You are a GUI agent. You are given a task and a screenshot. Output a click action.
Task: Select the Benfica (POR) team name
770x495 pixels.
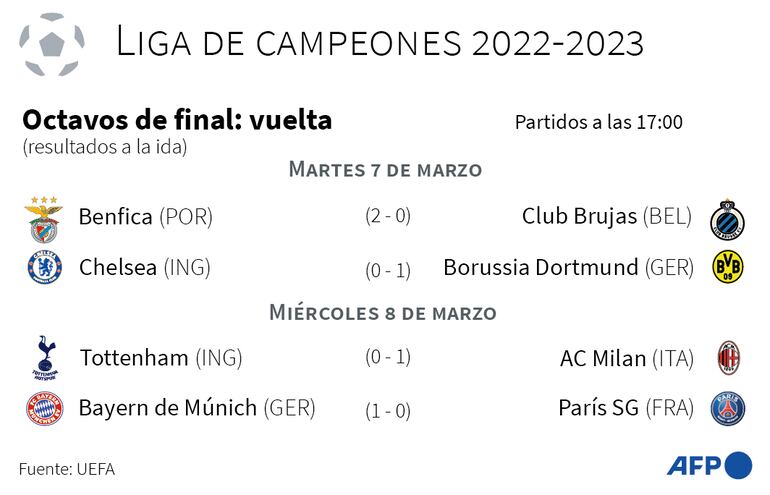click(x=145, y=216)
